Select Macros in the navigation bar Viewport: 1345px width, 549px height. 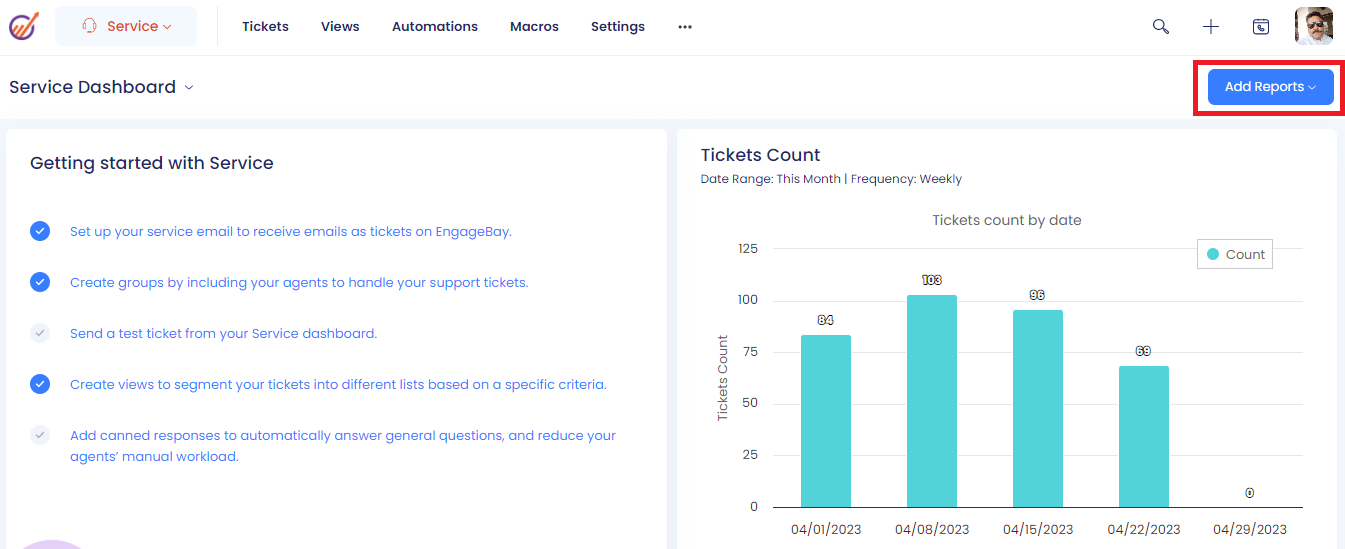[534, 27]
